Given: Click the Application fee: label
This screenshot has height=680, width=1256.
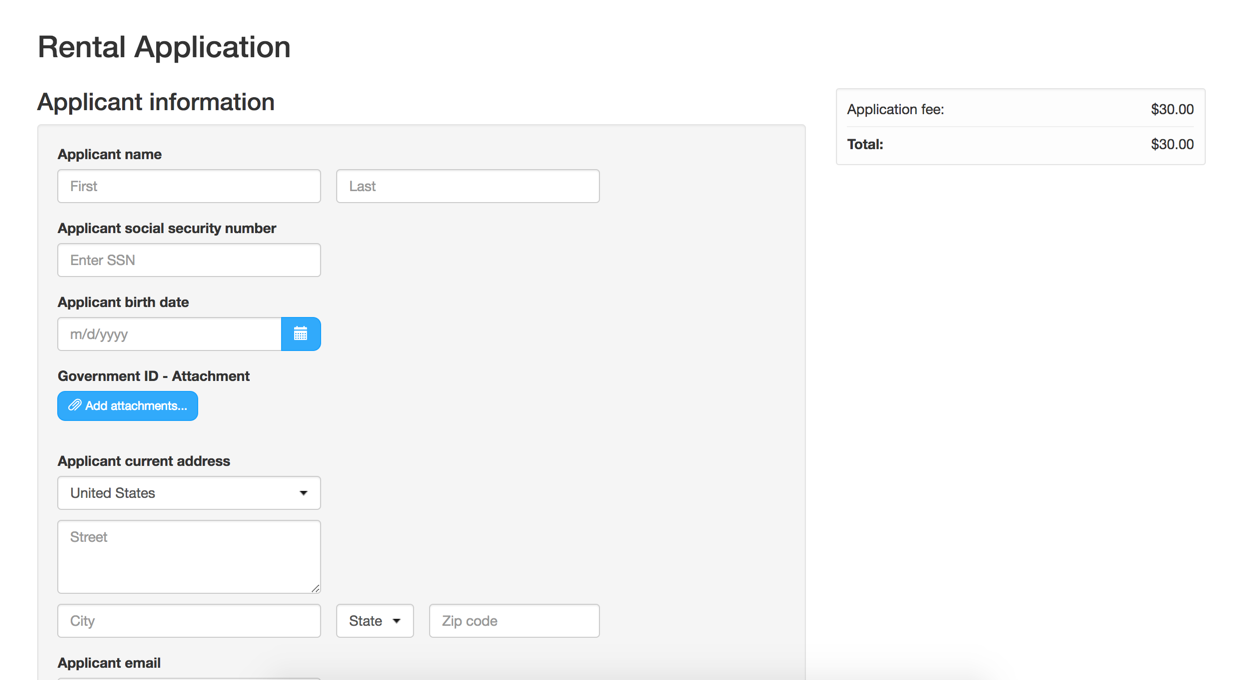Looking at the screenshot, I should (x=895, y=109).
